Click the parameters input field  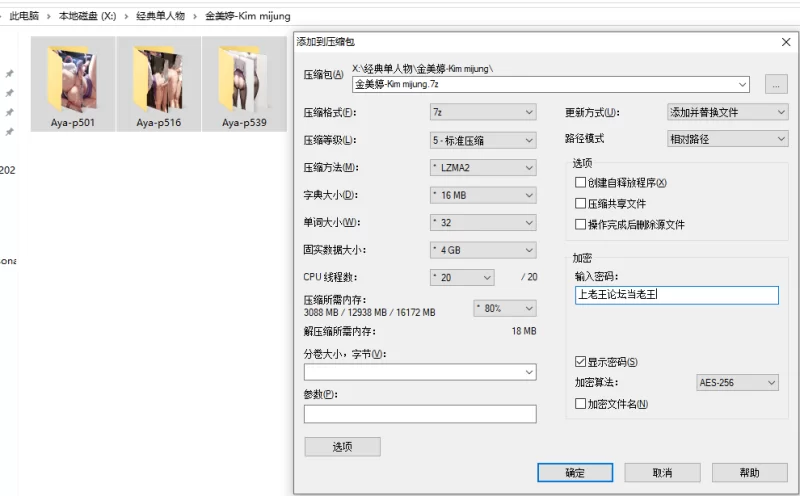[x=420, y=414]
